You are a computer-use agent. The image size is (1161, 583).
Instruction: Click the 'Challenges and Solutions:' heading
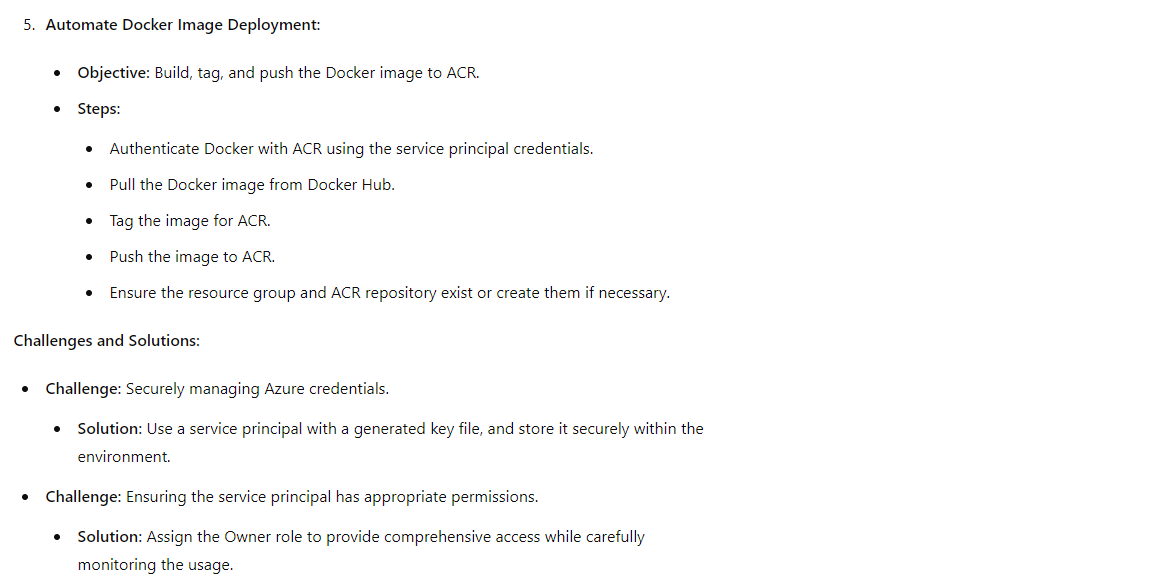pos(107,341)
